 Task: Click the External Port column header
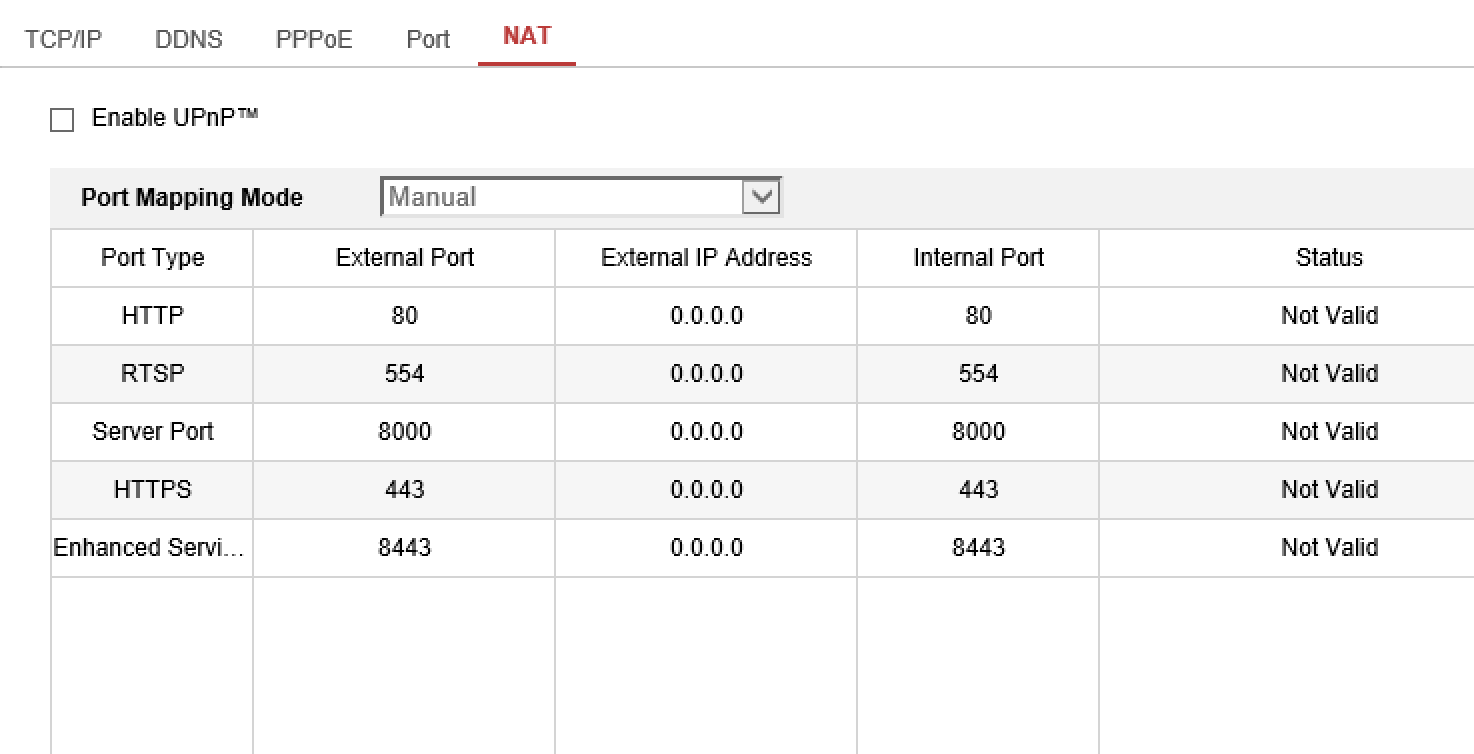pyautogui.click(x=404, y=258)
